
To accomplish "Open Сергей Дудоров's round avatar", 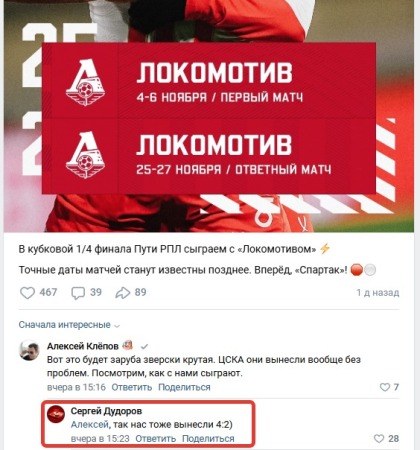I will coord(56,414).
